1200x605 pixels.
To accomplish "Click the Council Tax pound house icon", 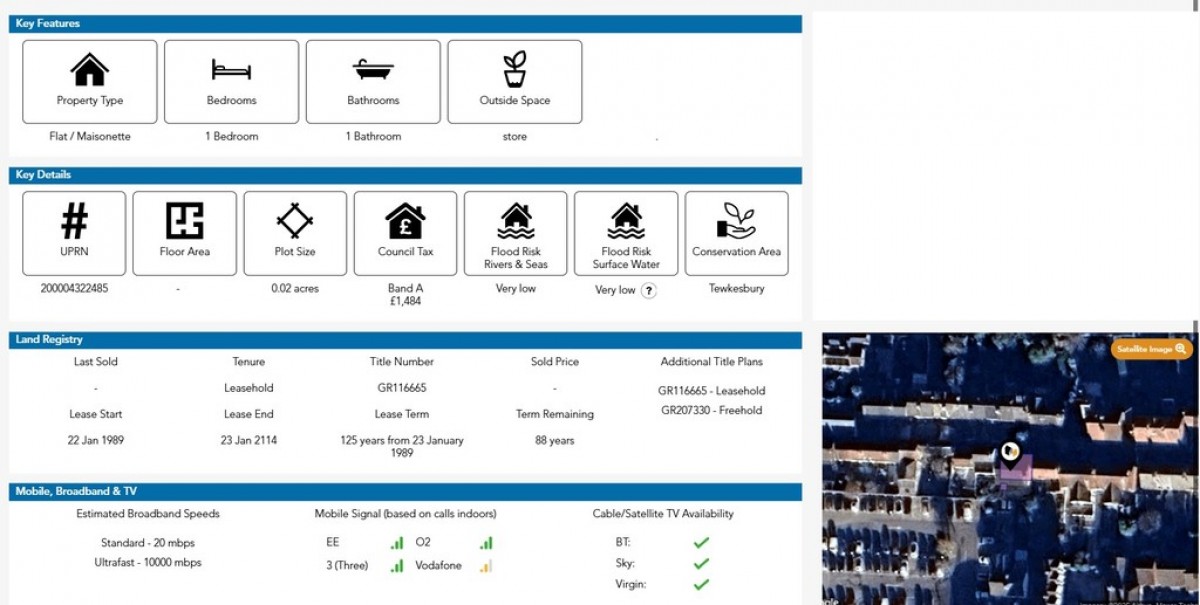I will tap(405, 221).
